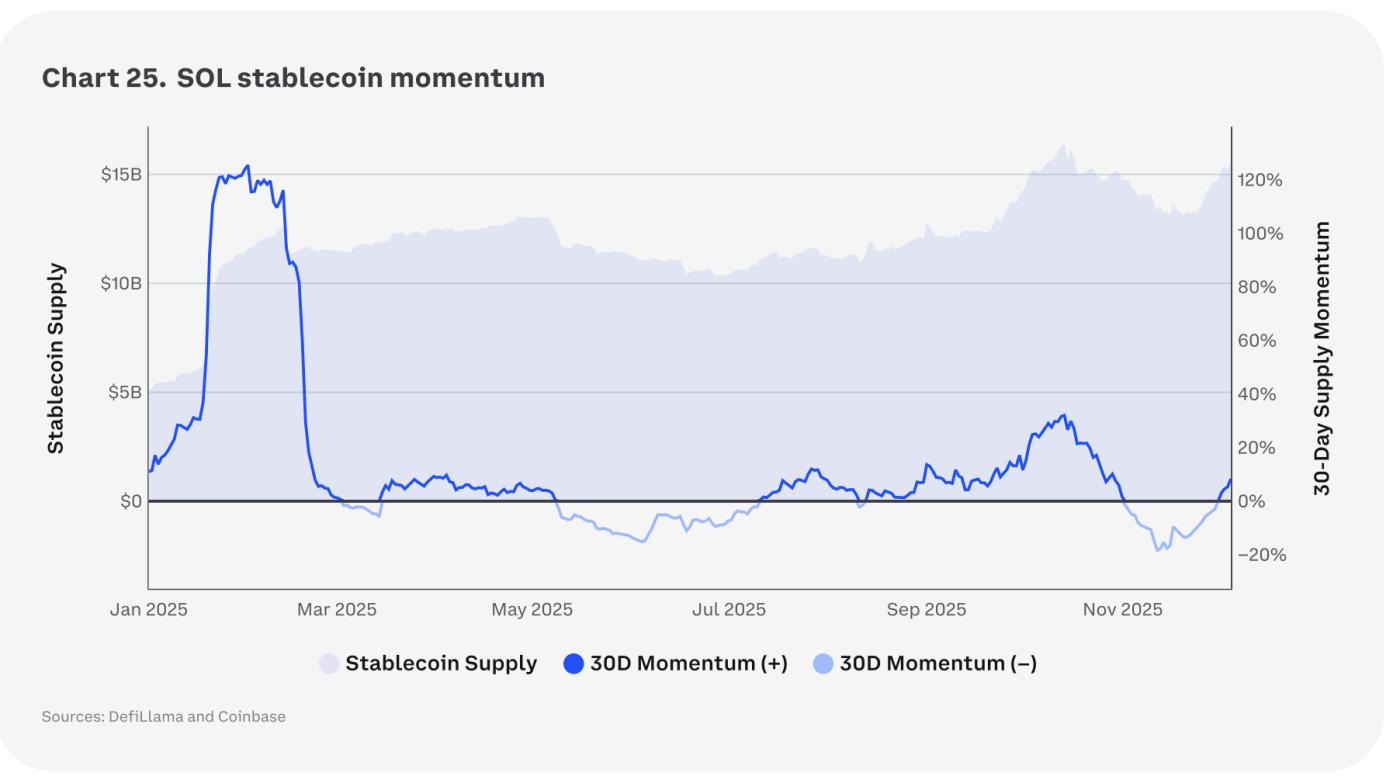
Task: Click the DefiLlama and Coinbase sources text
Action: [164, 717]
